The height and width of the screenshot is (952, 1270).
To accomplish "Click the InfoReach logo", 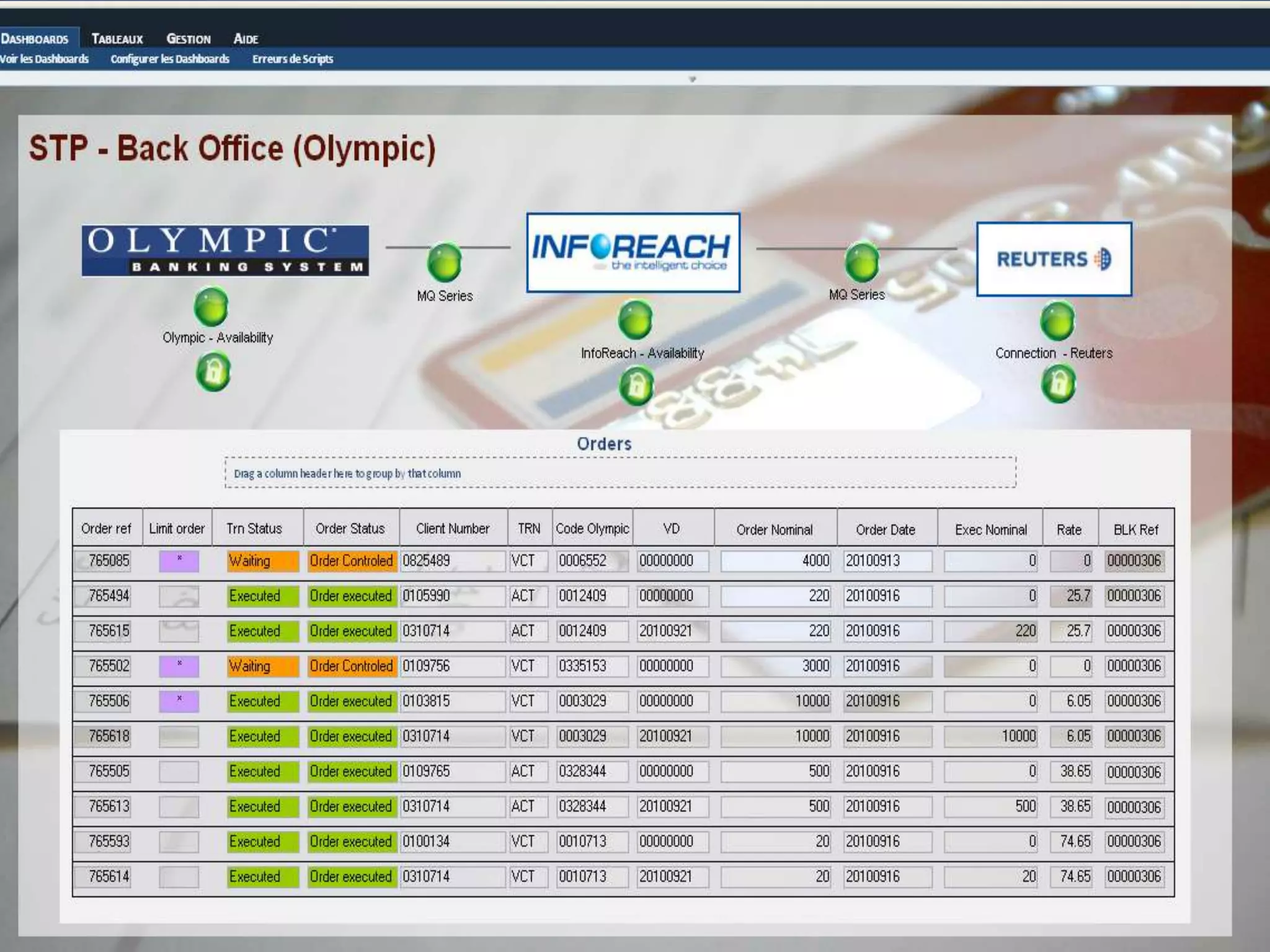I will [x=633, y=252].
